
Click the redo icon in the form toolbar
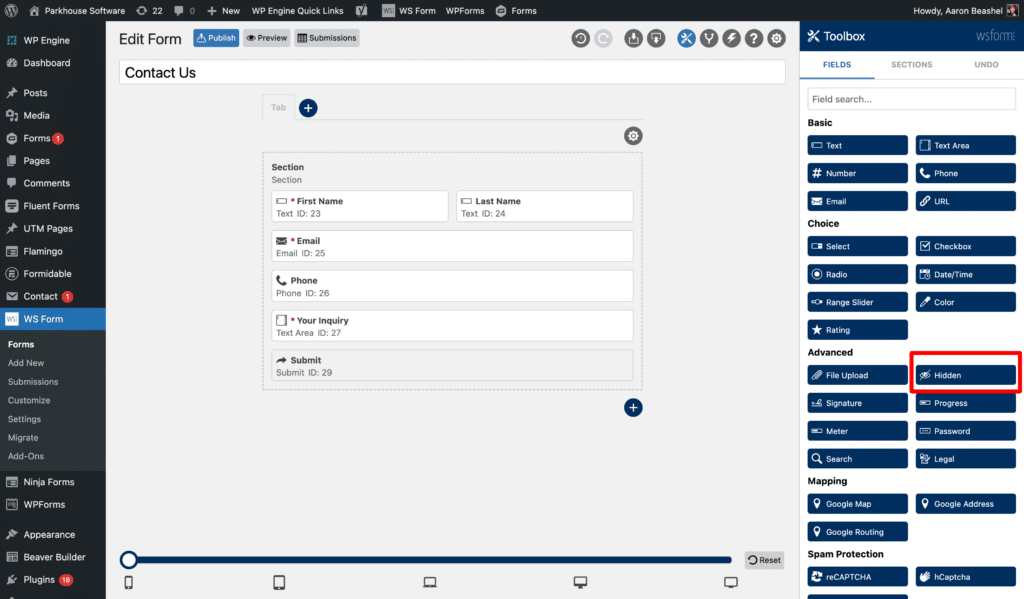pyautogui.click(x=603, y=39)
